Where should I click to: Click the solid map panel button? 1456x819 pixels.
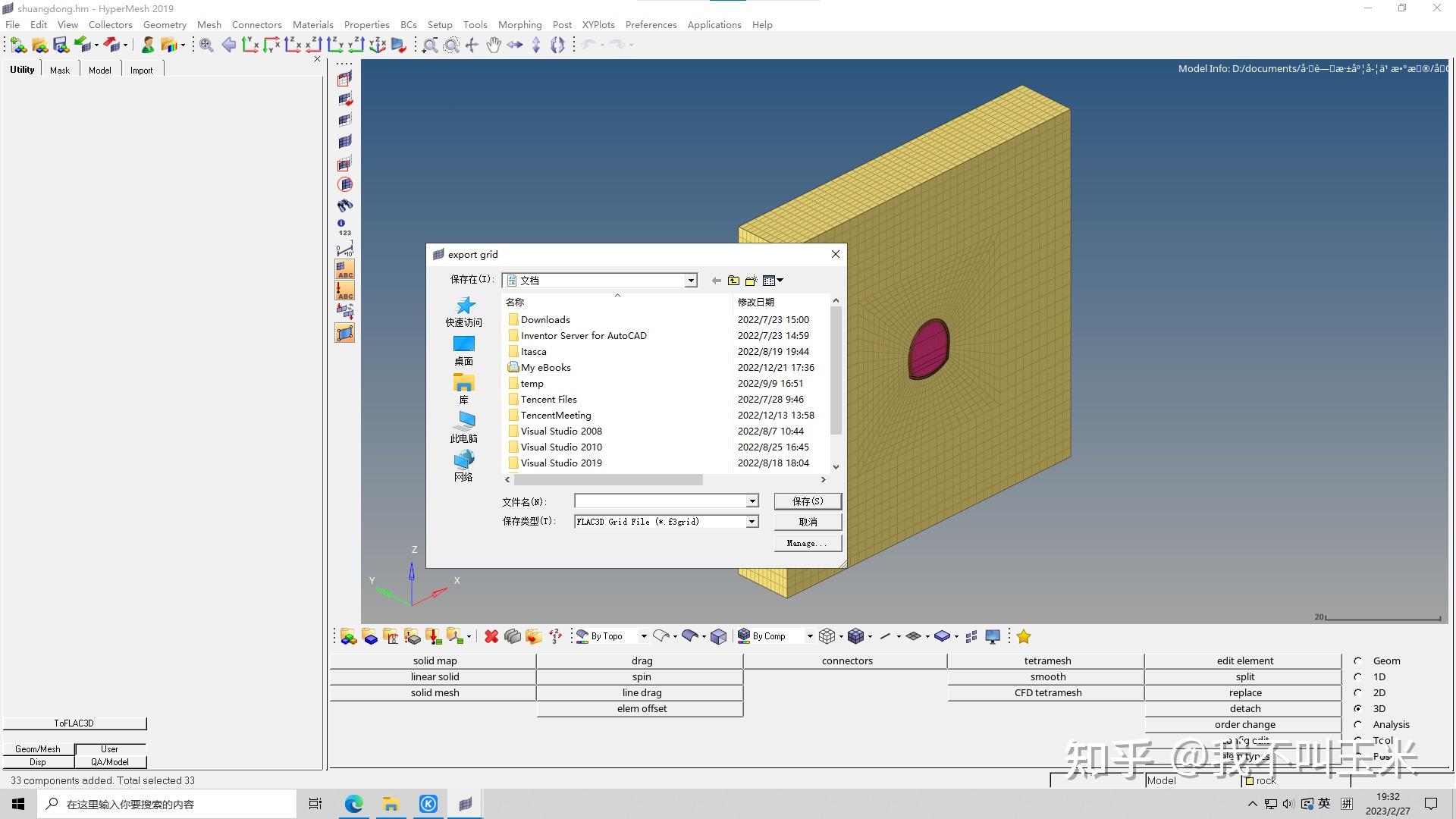pos(435,661)
